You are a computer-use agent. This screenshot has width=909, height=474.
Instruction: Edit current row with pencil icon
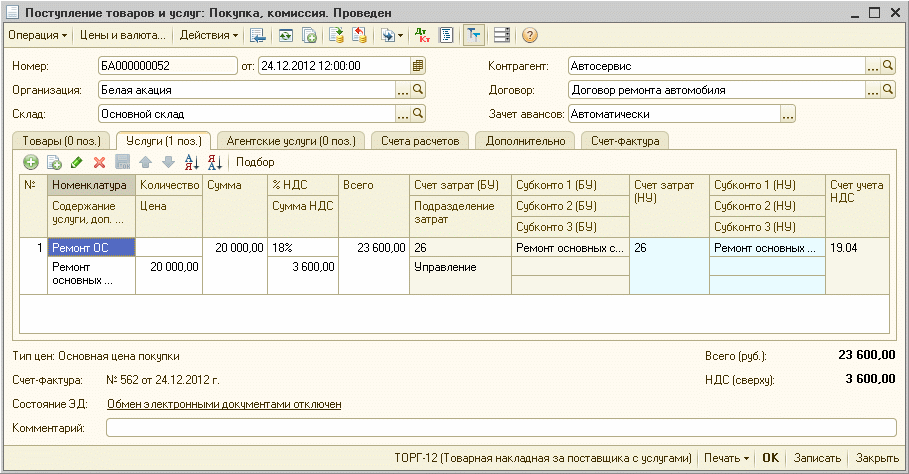(x=77, y=162)
